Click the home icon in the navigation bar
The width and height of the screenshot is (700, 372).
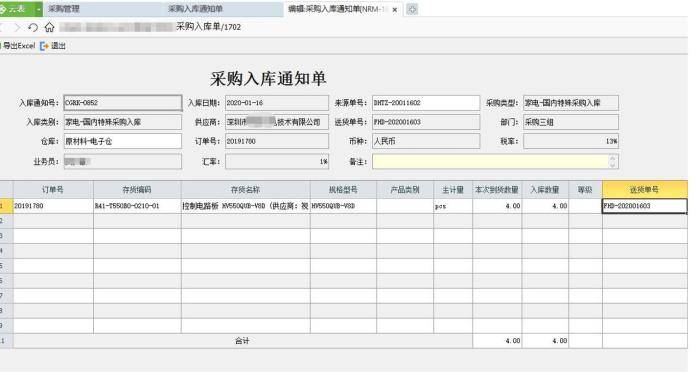[x=49, y=27]
